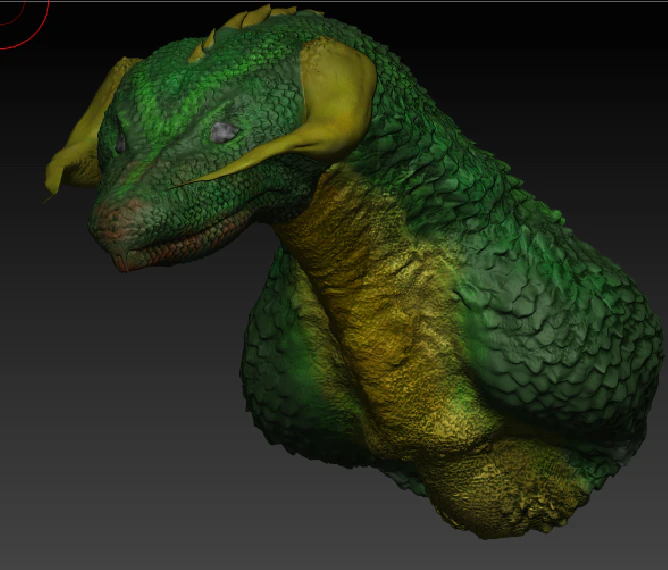Click the dragon's gray eye on the model
This screenshot has width=668, height=570.
point(223,132)
